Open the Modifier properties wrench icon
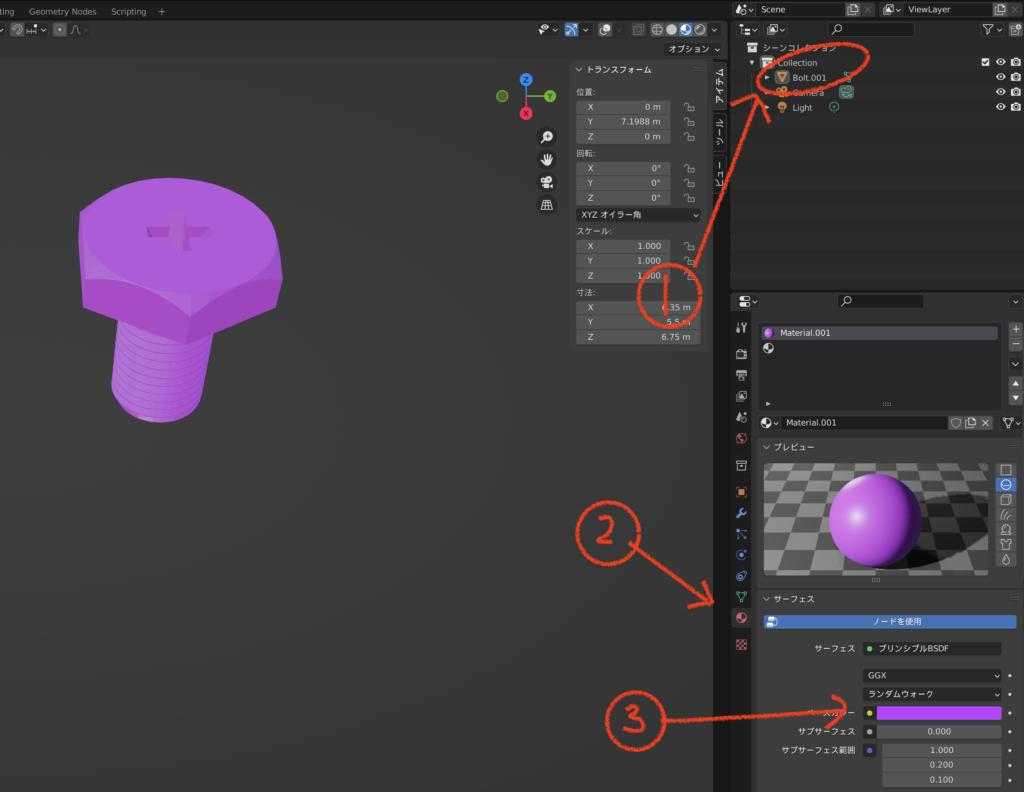Viewport: 1024px width, 792px height. pyautogui.click(x=741, y=513)
